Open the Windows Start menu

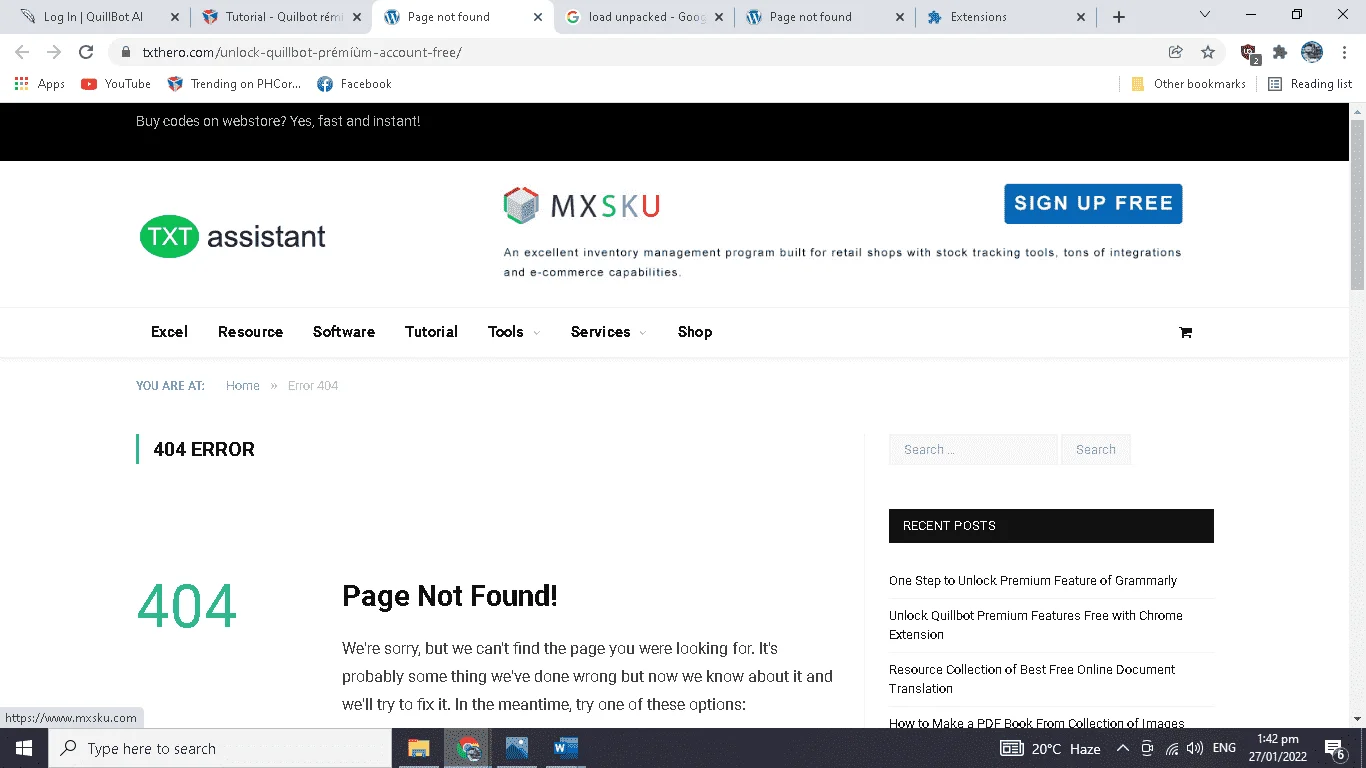(x=23, y=748)
